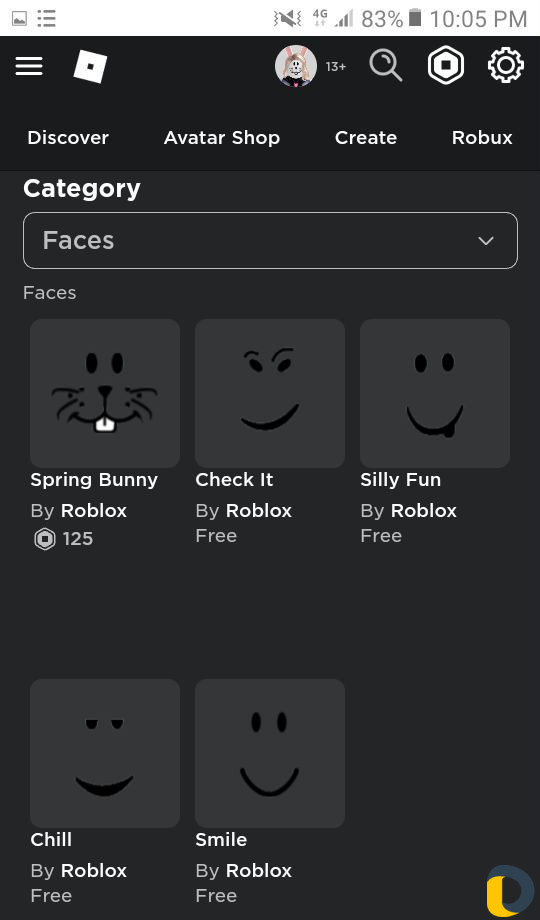Switch to the Avatar Shop tab
This screenshot has width=540, height=920.
[222, 138]
